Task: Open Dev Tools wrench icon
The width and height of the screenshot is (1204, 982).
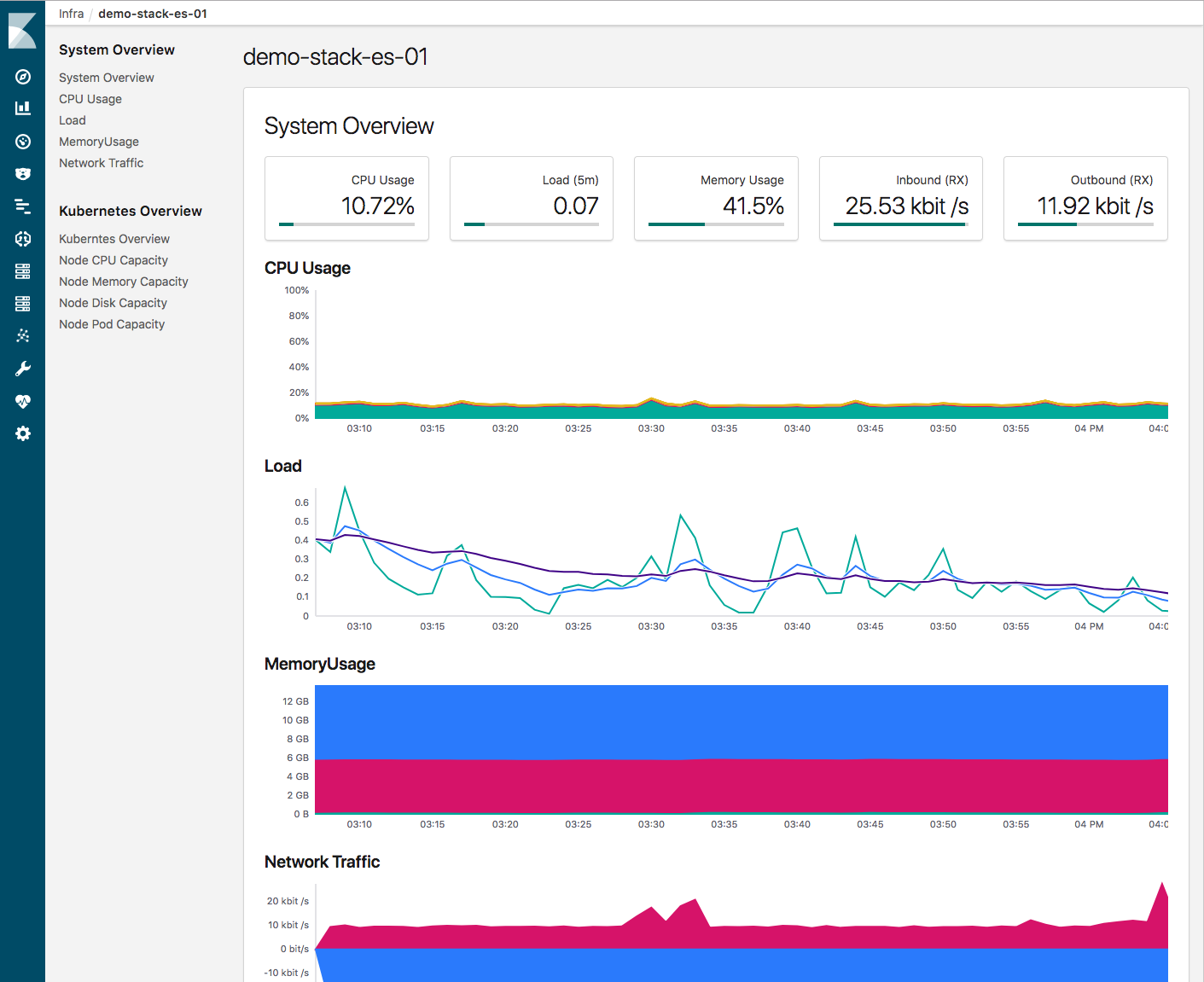Action: [23, 369]
